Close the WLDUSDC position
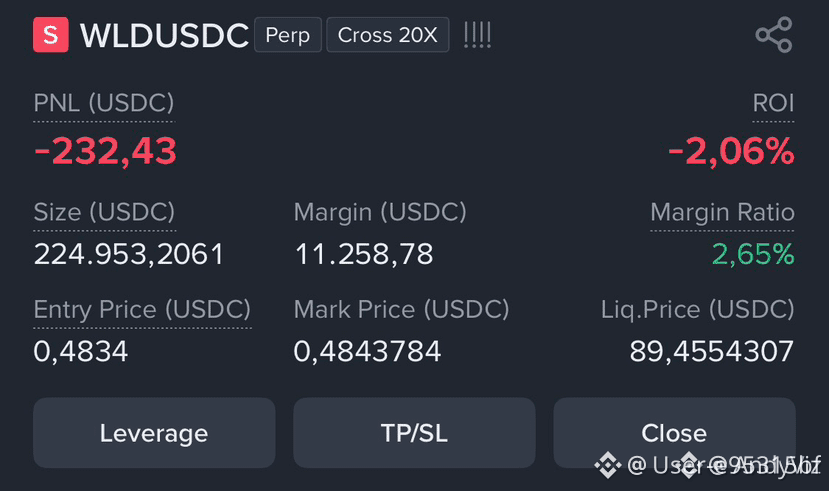Image resolution: width=829 pixels, height=491 pixels. point(675,433)
